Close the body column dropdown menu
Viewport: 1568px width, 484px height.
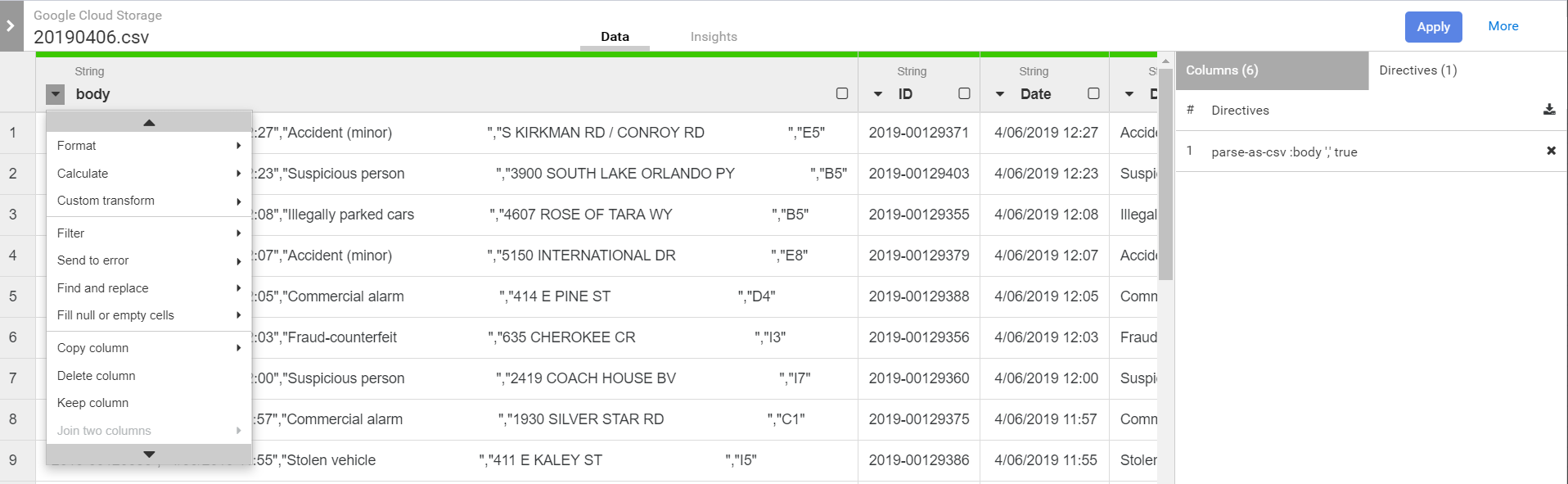pos(55,94)
